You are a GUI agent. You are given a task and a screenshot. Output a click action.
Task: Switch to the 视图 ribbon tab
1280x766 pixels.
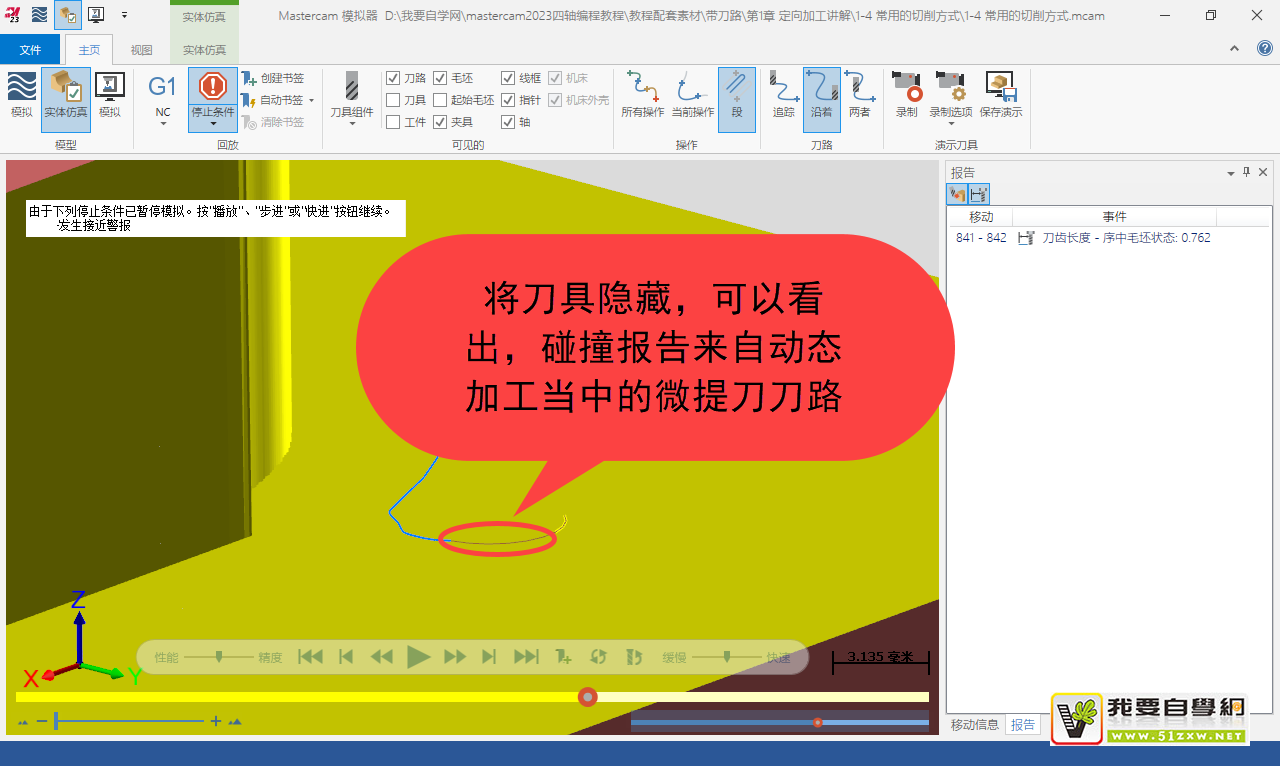point(142,50)
